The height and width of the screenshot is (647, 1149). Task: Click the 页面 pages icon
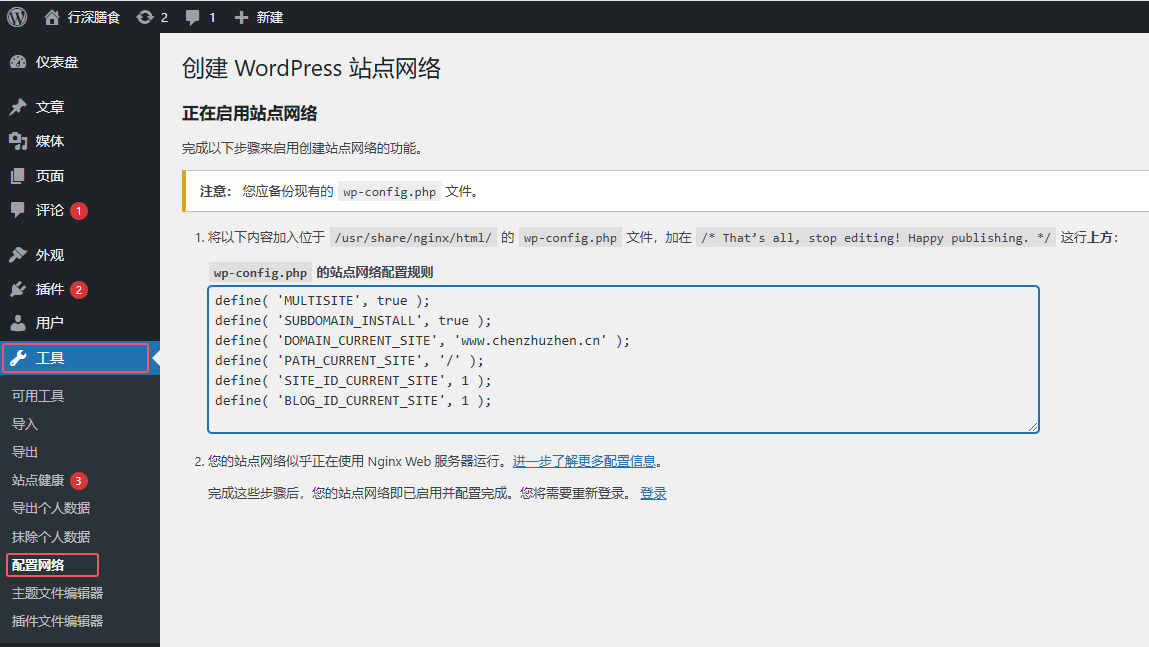18,176
